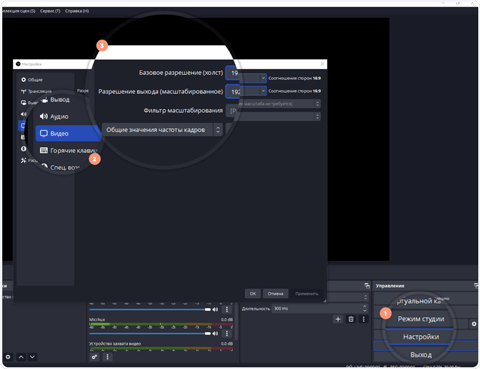Screen dimensions: 480x369
Task: Toggle Режим студии mode
Action: pos(421,319)
